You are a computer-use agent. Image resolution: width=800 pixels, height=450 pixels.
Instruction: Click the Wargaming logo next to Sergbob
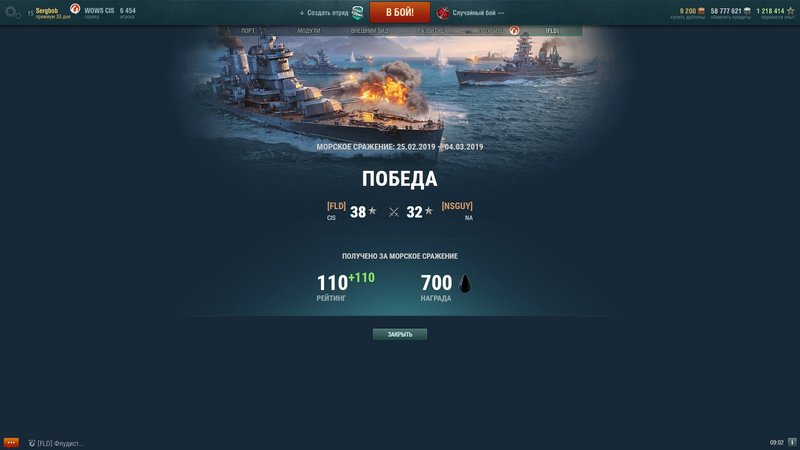coord(75,8)
